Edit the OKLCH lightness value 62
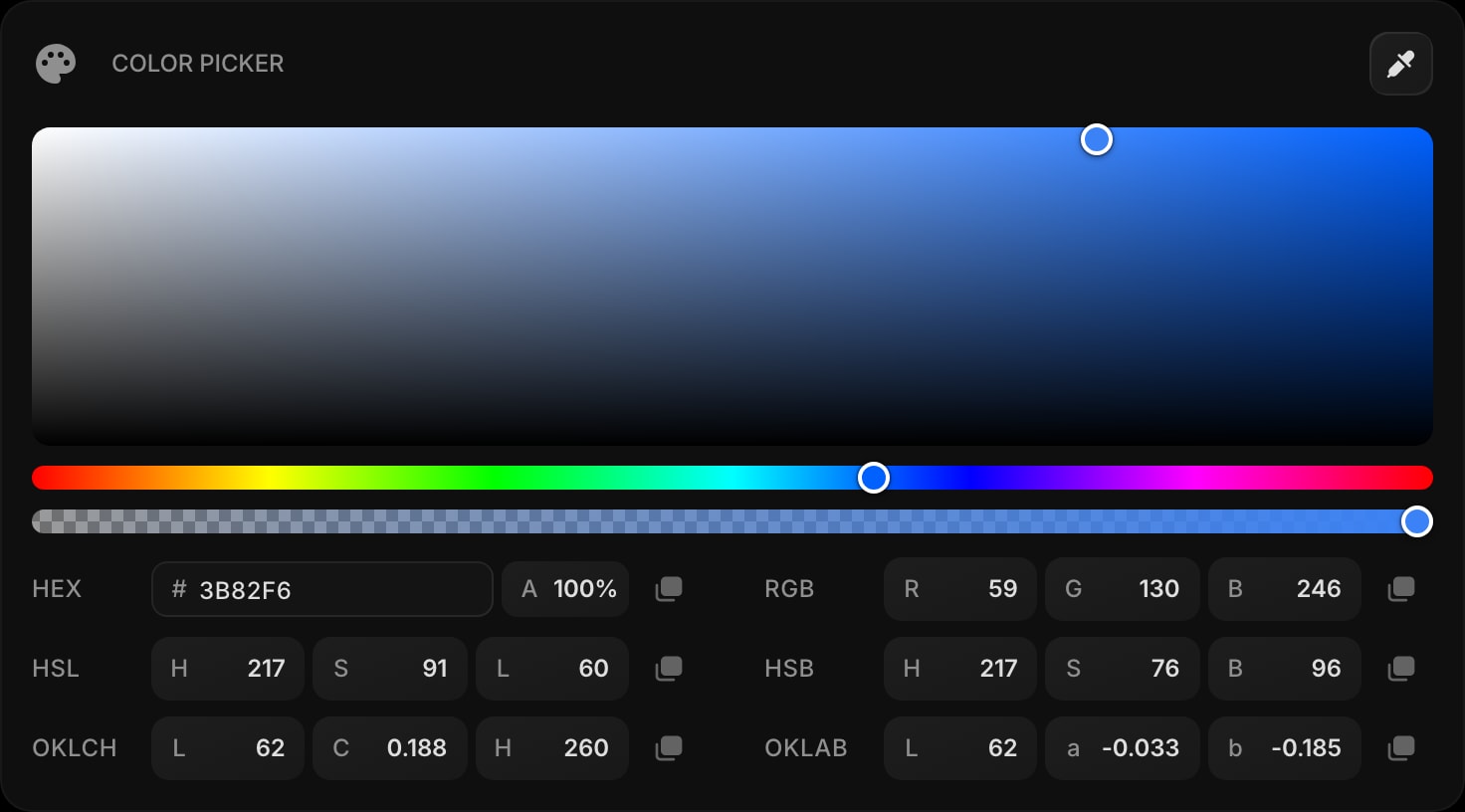 click(228, 748)
